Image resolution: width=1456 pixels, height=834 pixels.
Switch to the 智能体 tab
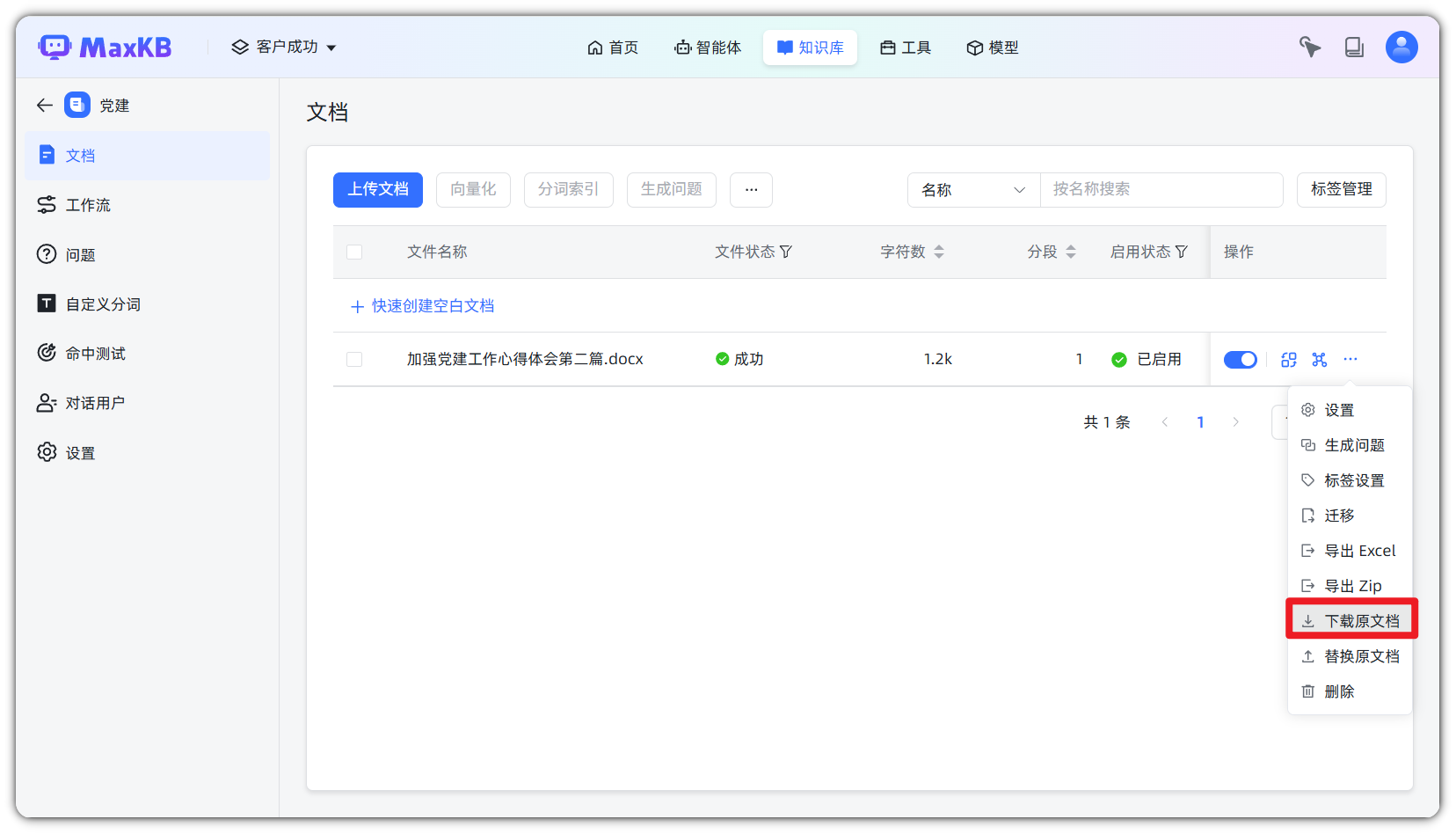[x=708, y=48]
